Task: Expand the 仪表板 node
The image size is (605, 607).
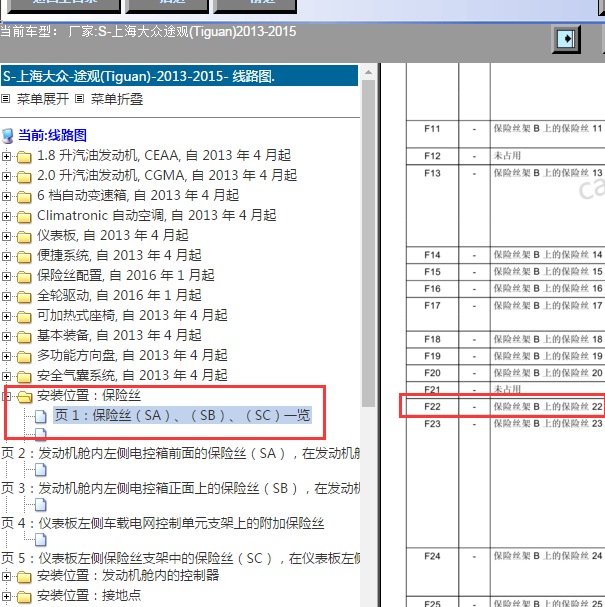Action: click(6, 237)
